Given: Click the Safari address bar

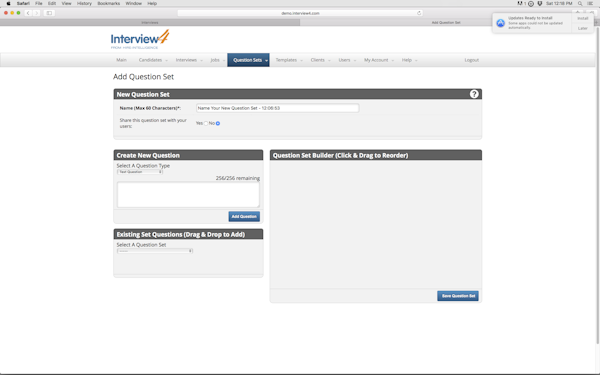Looking at the screenshot, I should click(300, 13).
